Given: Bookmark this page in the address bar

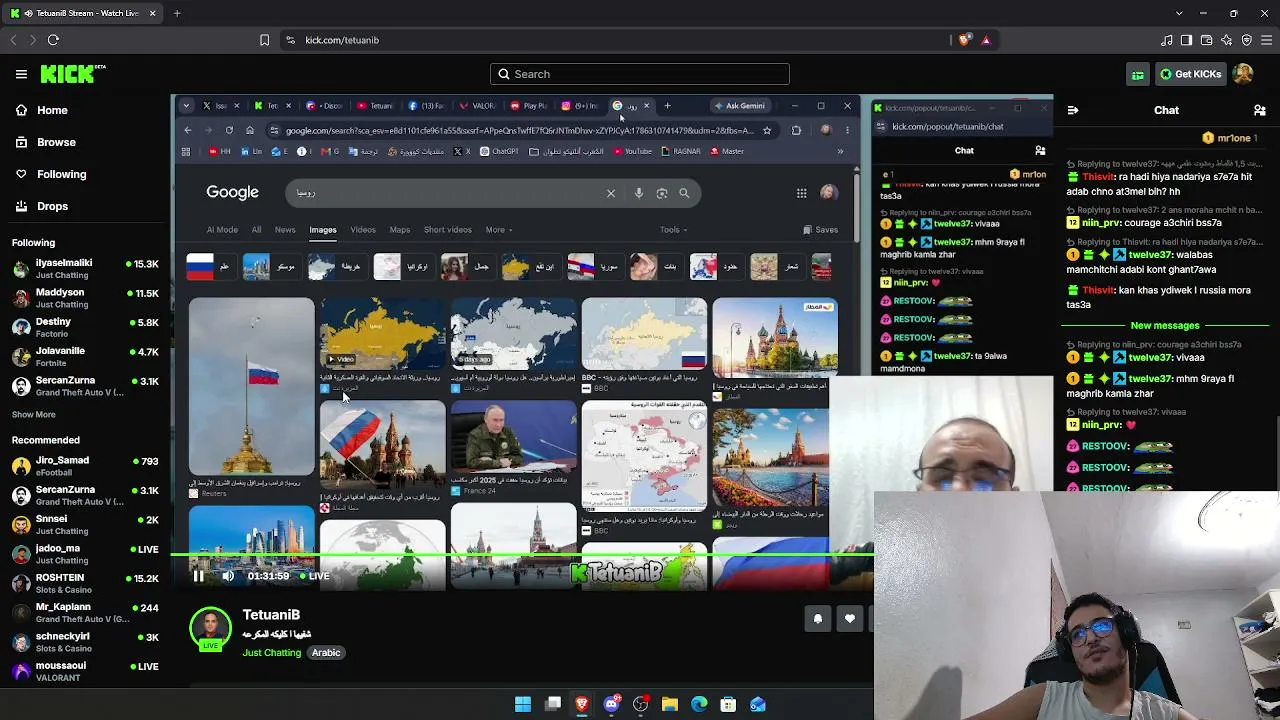Looking at the screenshot, I should 264,40.
